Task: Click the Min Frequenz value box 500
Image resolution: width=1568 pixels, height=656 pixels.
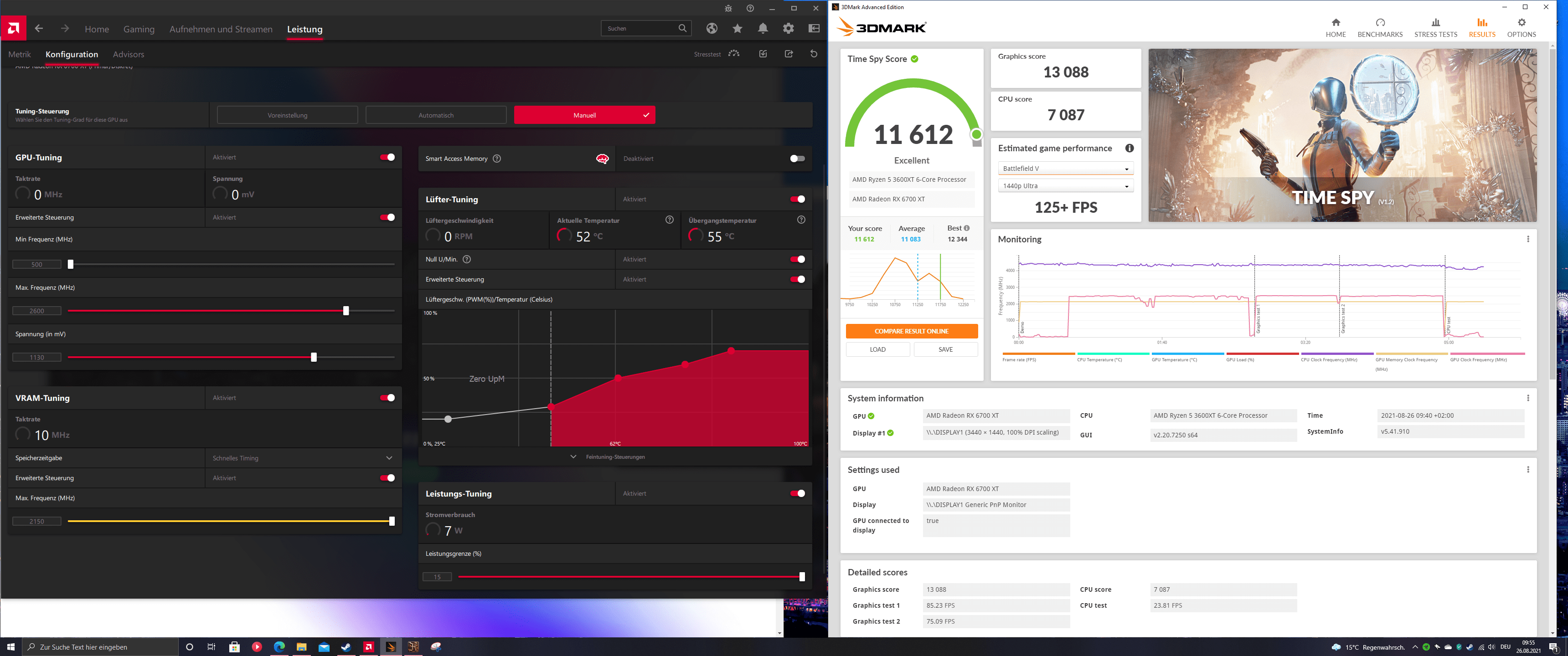Action: (x=36, y=264)
